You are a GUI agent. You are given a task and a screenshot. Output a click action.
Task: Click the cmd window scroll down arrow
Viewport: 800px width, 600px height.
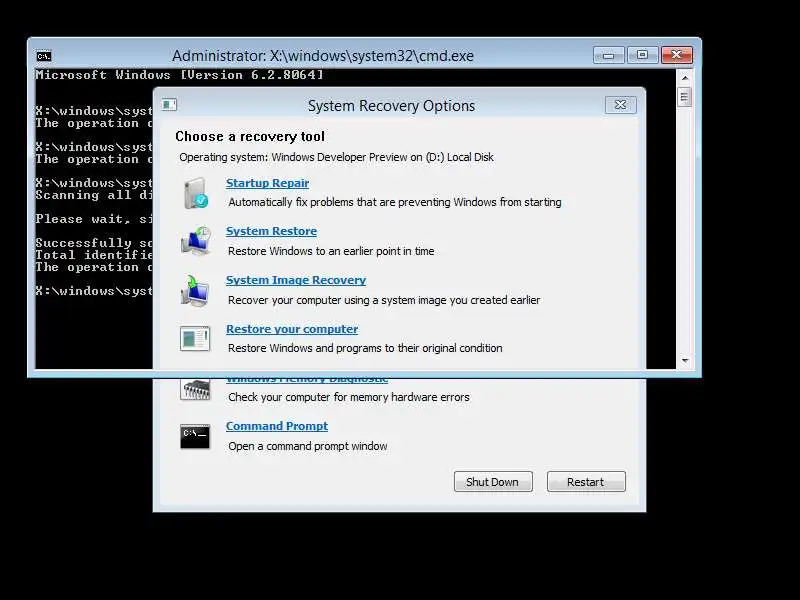pos(685,361)
